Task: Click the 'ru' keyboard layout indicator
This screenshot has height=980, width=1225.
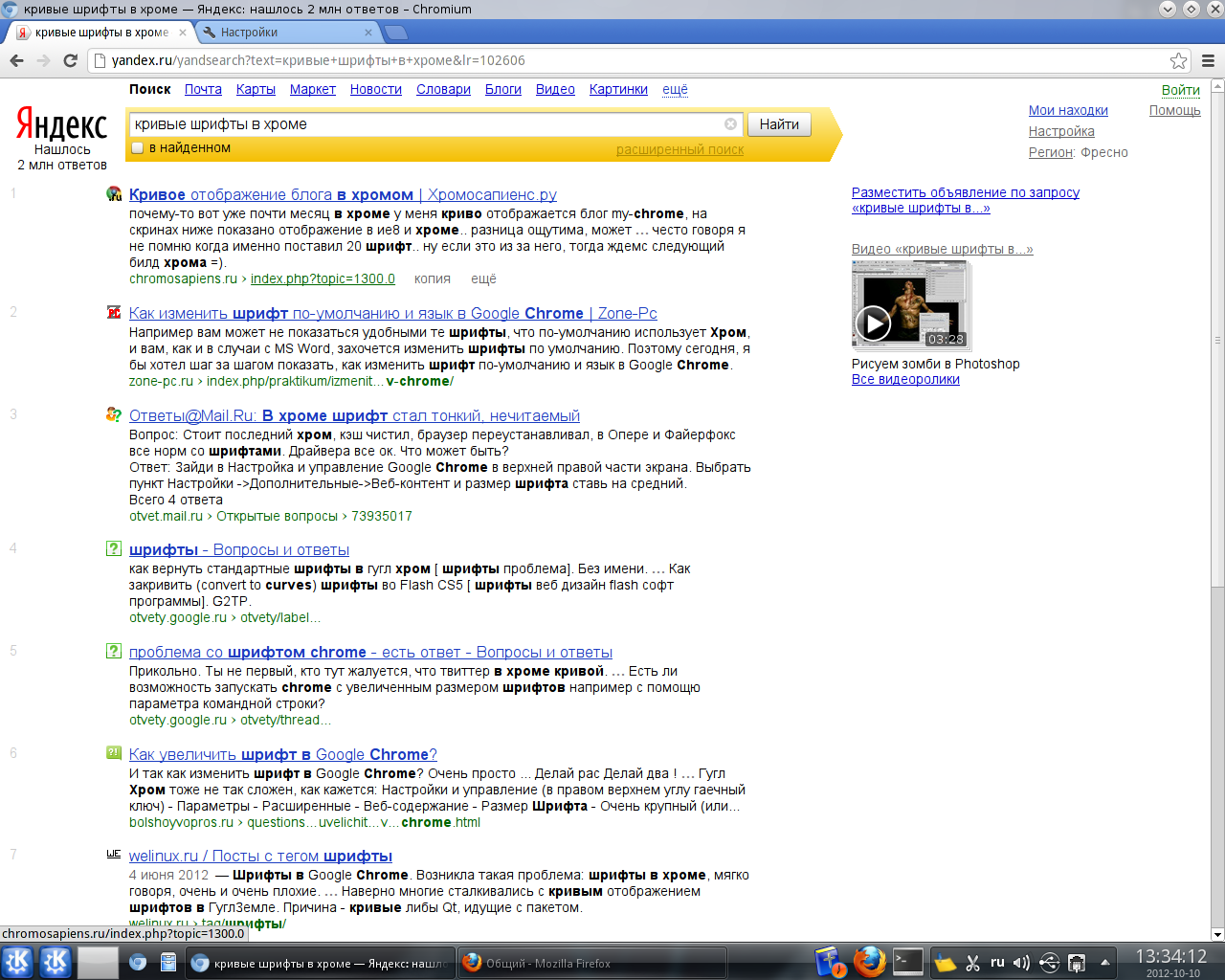Action: [x=997, y=963]
